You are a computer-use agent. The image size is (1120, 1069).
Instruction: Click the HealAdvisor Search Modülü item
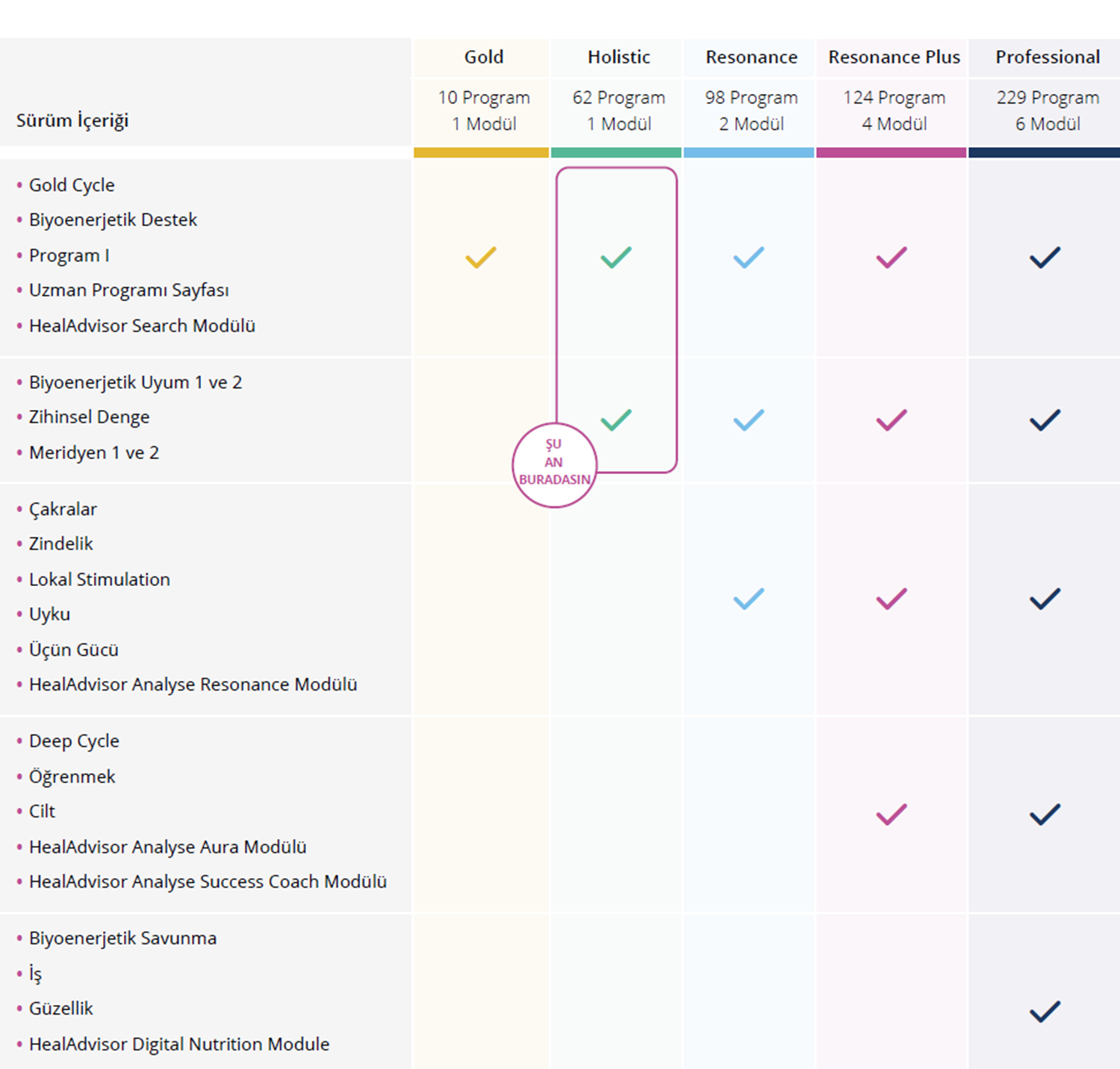coord(142,325)
